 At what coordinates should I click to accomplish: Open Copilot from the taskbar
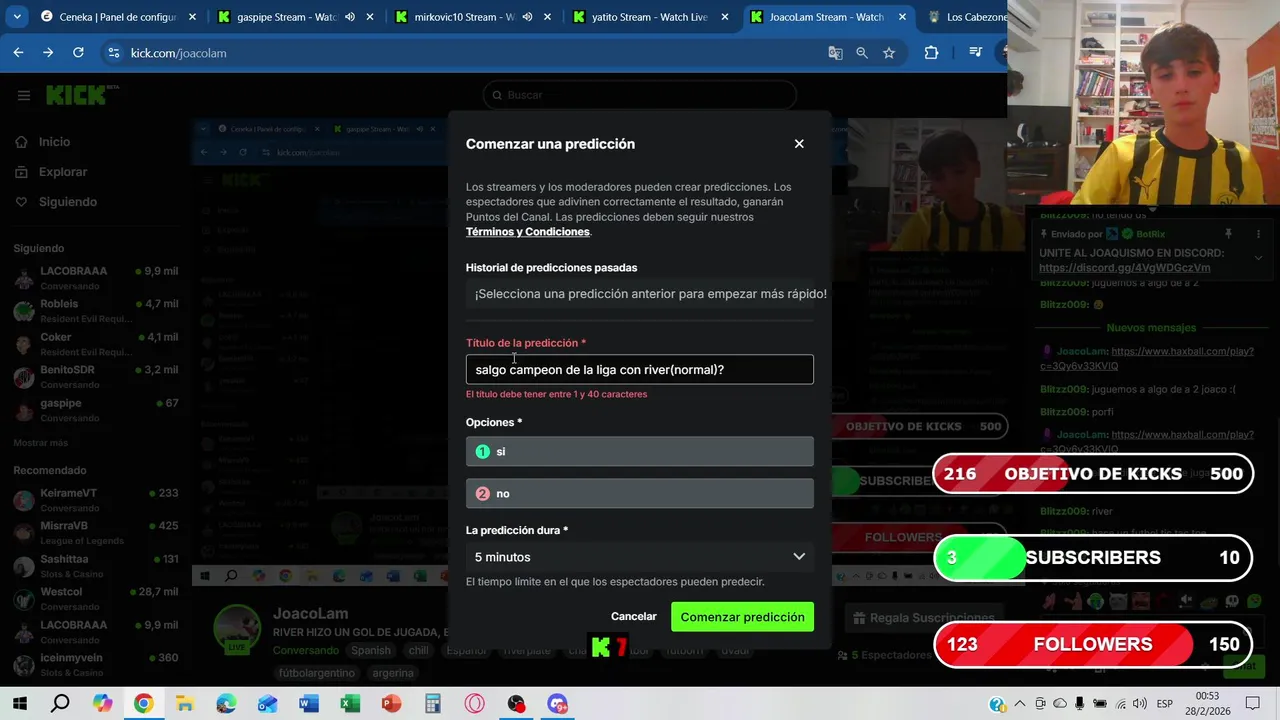coord(102,704)
